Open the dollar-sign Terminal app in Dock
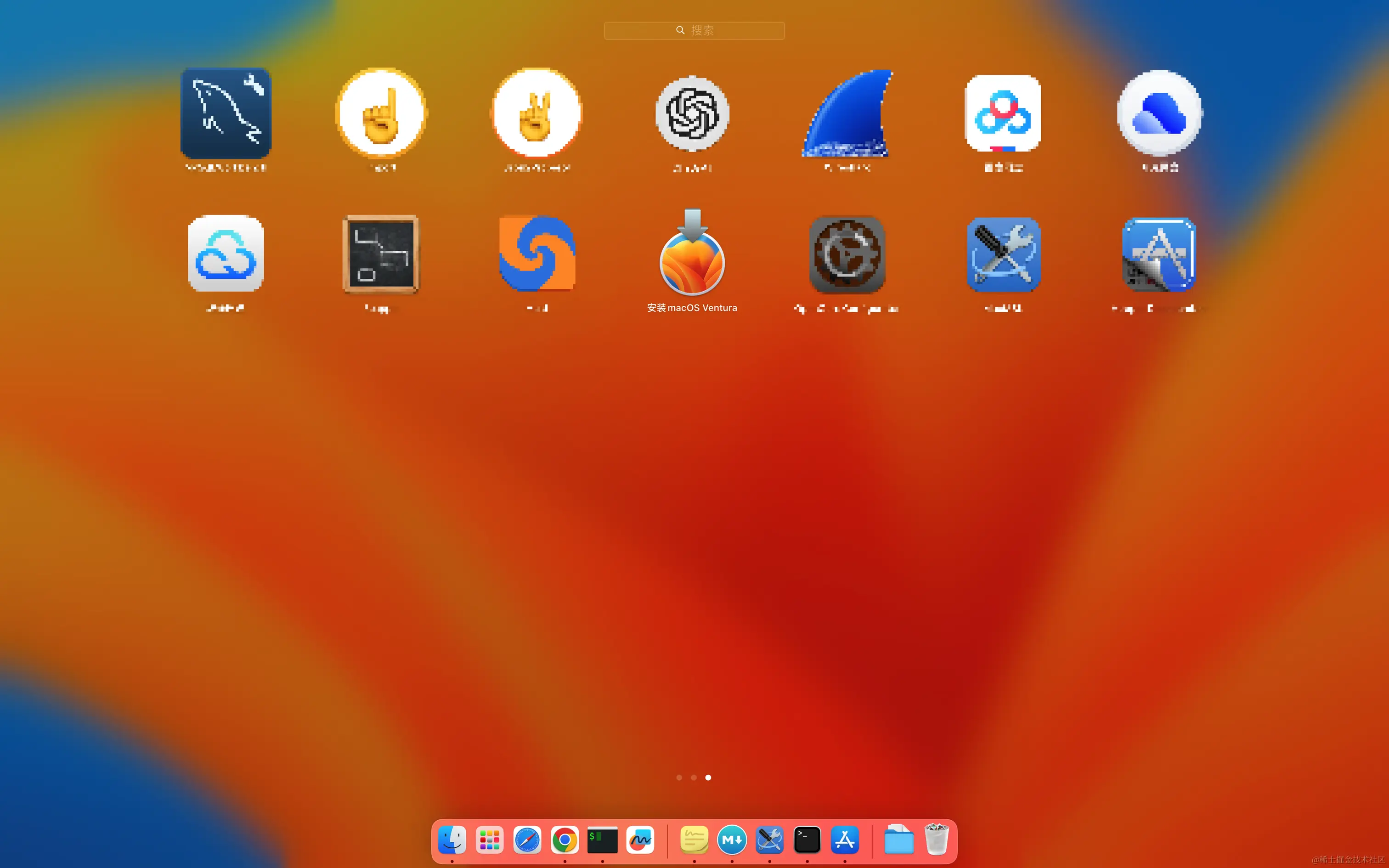 [x=602, y=840]
